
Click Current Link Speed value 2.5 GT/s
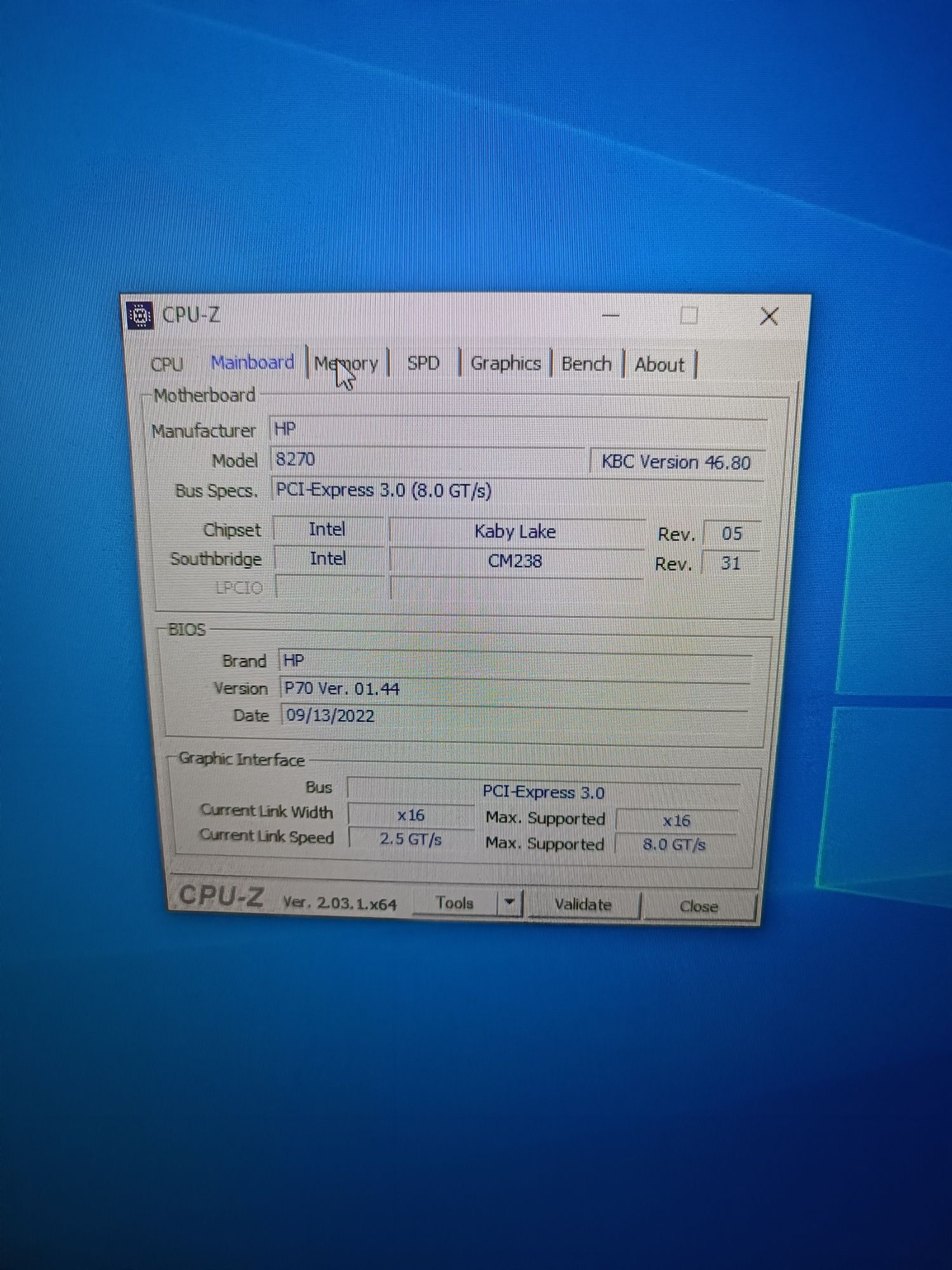411,839
